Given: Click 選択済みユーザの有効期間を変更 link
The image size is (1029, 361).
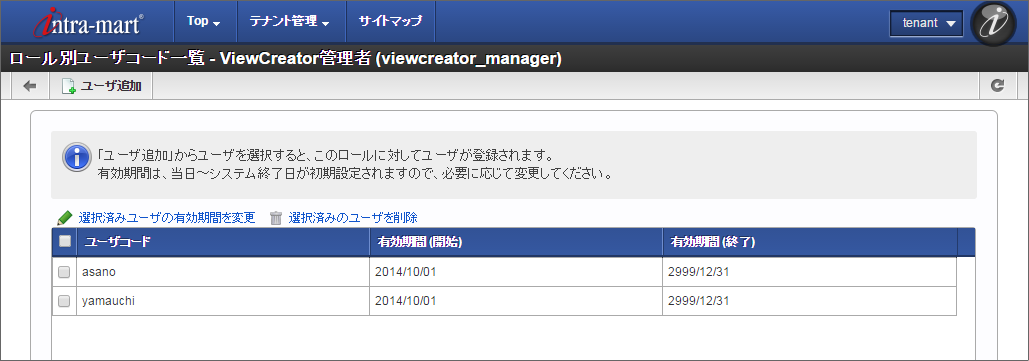Looking at the screenshot, I should [x=167, y=218].
